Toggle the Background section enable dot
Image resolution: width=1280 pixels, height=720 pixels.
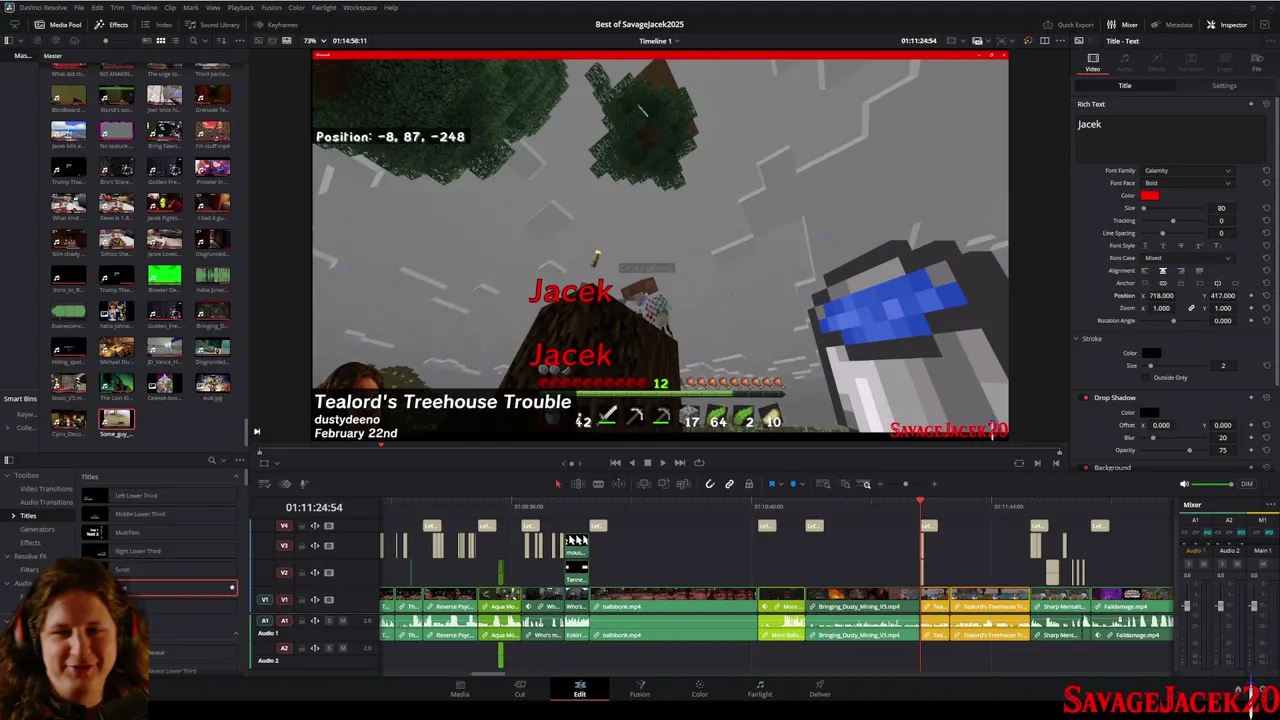click(x=1085, y=468)
